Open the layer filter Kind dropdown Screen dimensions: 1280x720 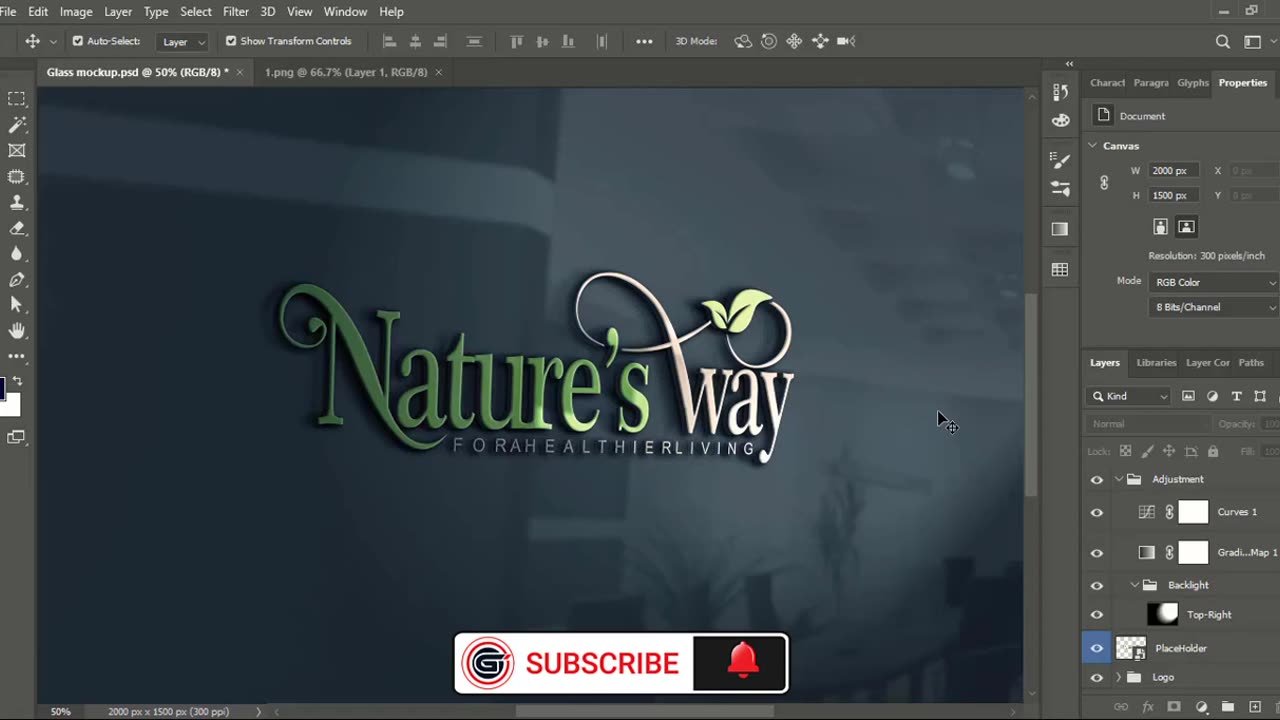click(x=1129, y=396)
